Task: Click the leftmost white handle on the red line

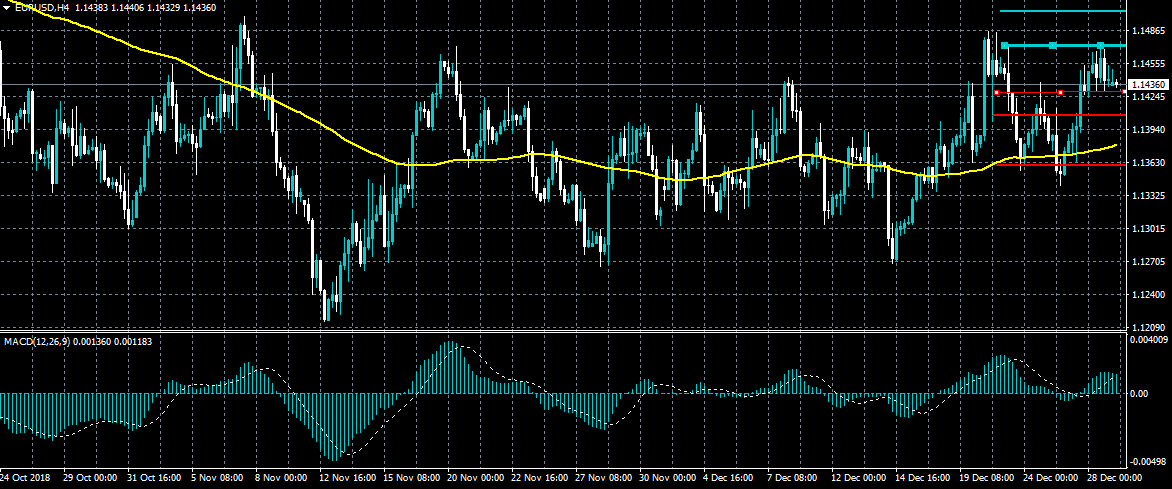Action: [x=996, y=93]
